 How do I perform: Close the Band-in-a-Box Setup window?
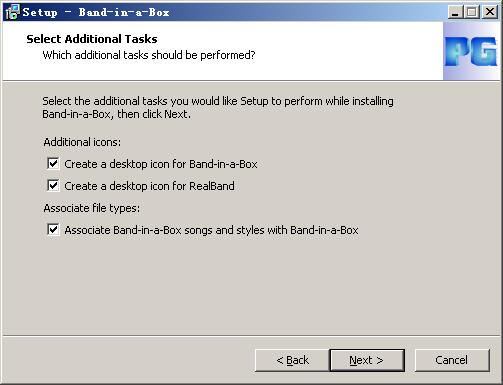(490, 12)
